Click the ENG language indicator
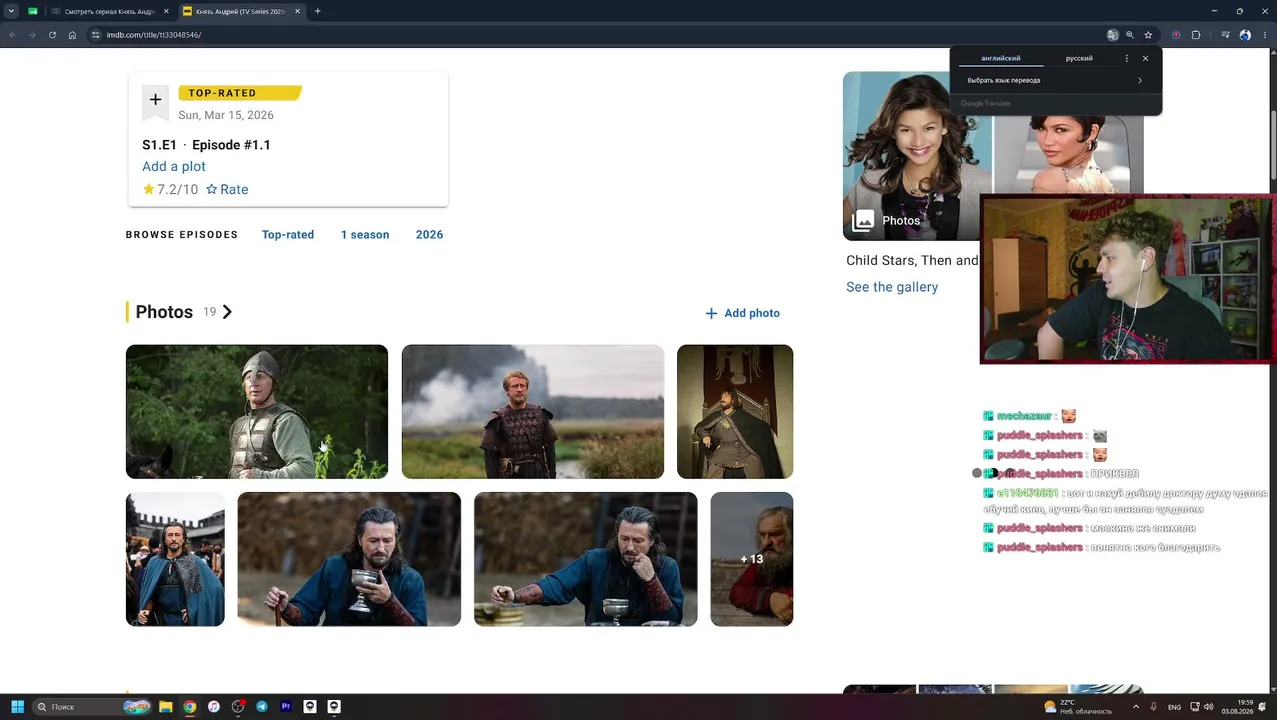 pos(1175,707)
